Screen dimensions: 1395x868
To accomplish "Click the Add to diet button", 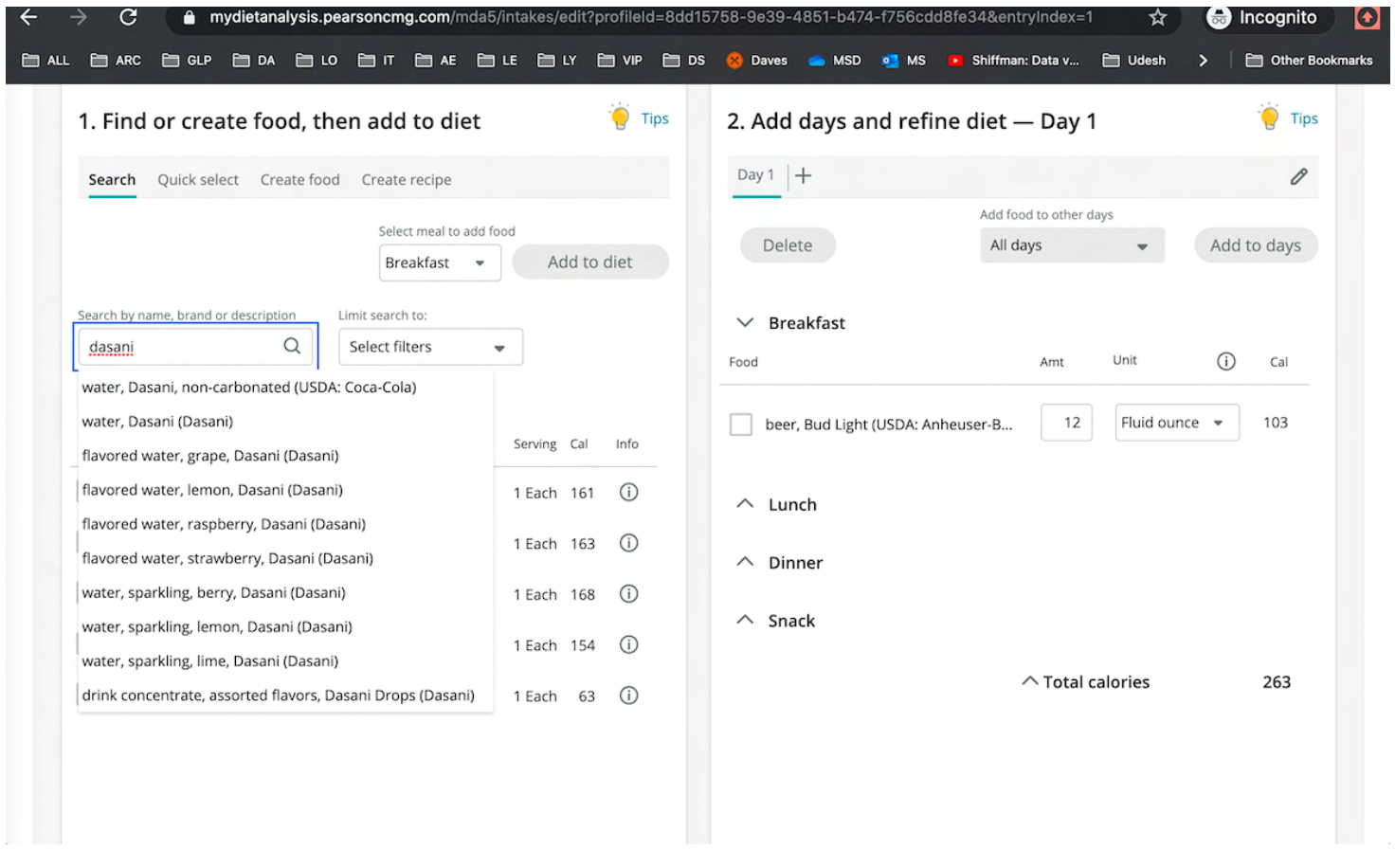I will pos(589,262).
